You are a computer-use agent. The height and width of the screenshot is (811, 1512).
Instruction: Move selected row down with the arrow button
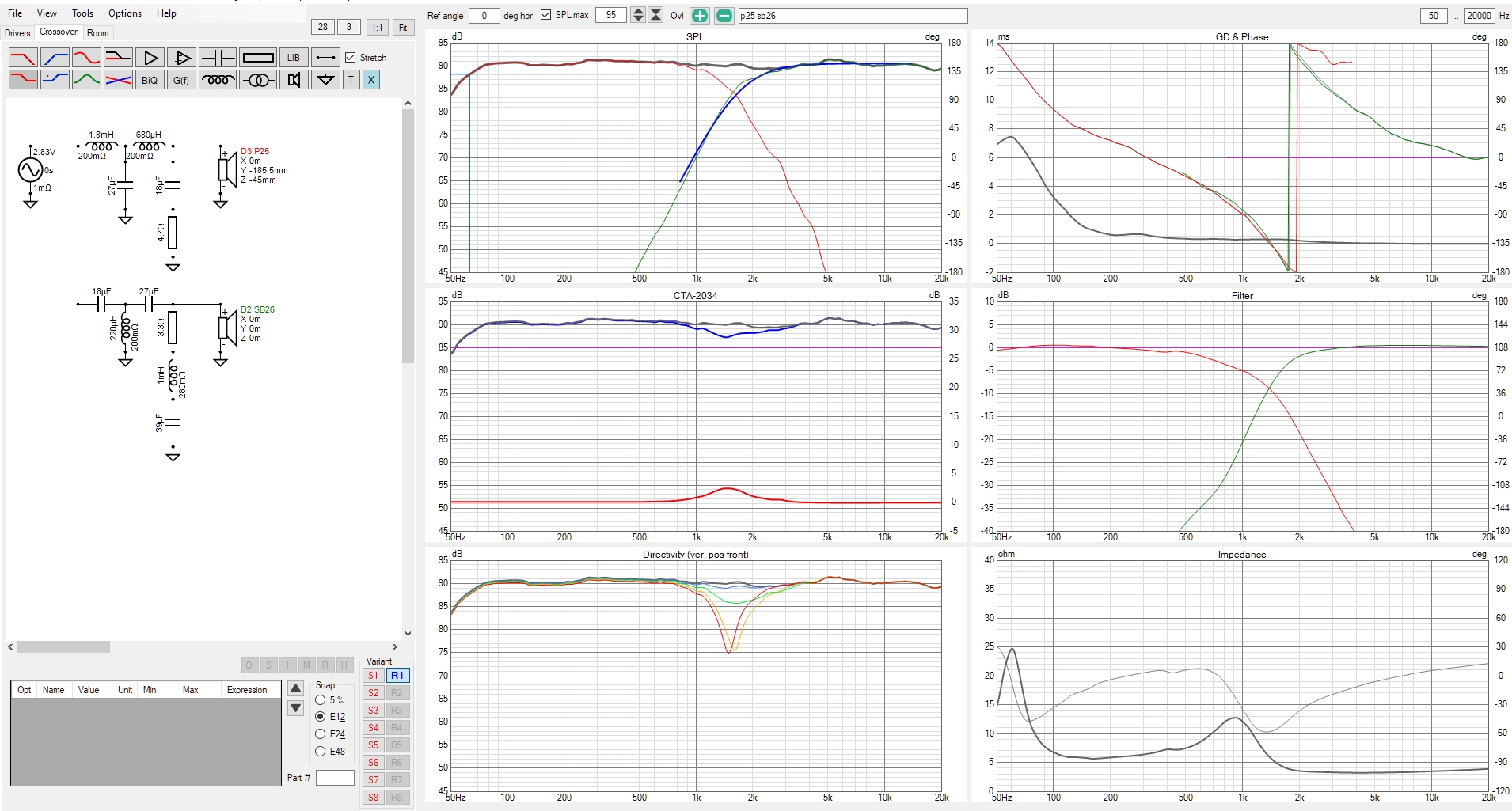(x=295, y=707)
